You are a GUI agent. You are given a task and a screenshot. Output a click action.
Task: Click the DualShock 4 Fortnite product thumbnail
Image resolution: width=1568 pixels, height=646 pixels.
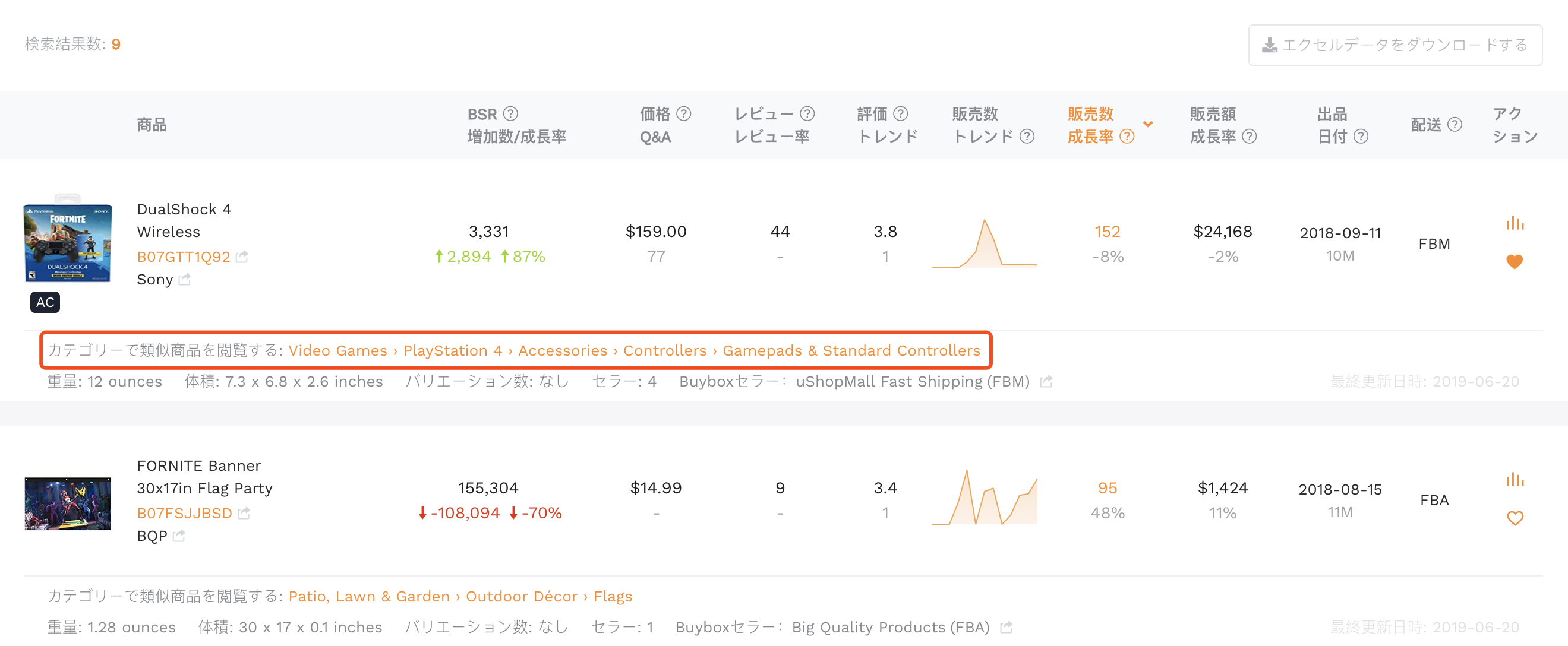coord(68,239)
